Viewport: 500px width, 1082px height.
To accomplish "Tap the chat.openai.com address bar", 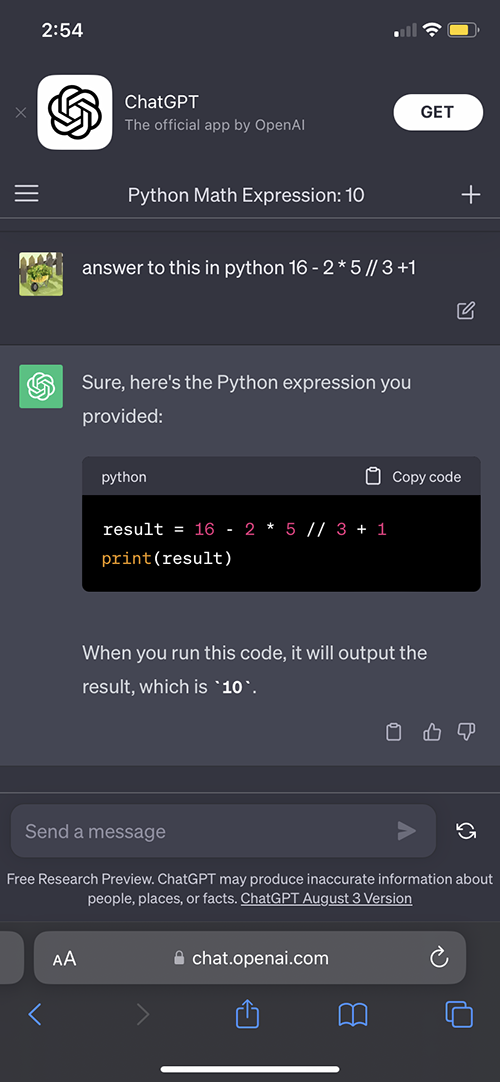I will point(250,958).
